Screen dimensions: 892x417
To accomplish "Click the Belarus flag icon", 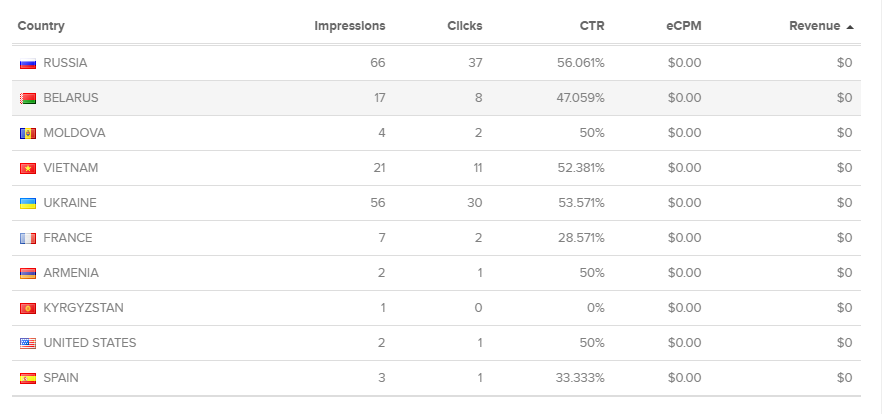I will coord(28,98).
